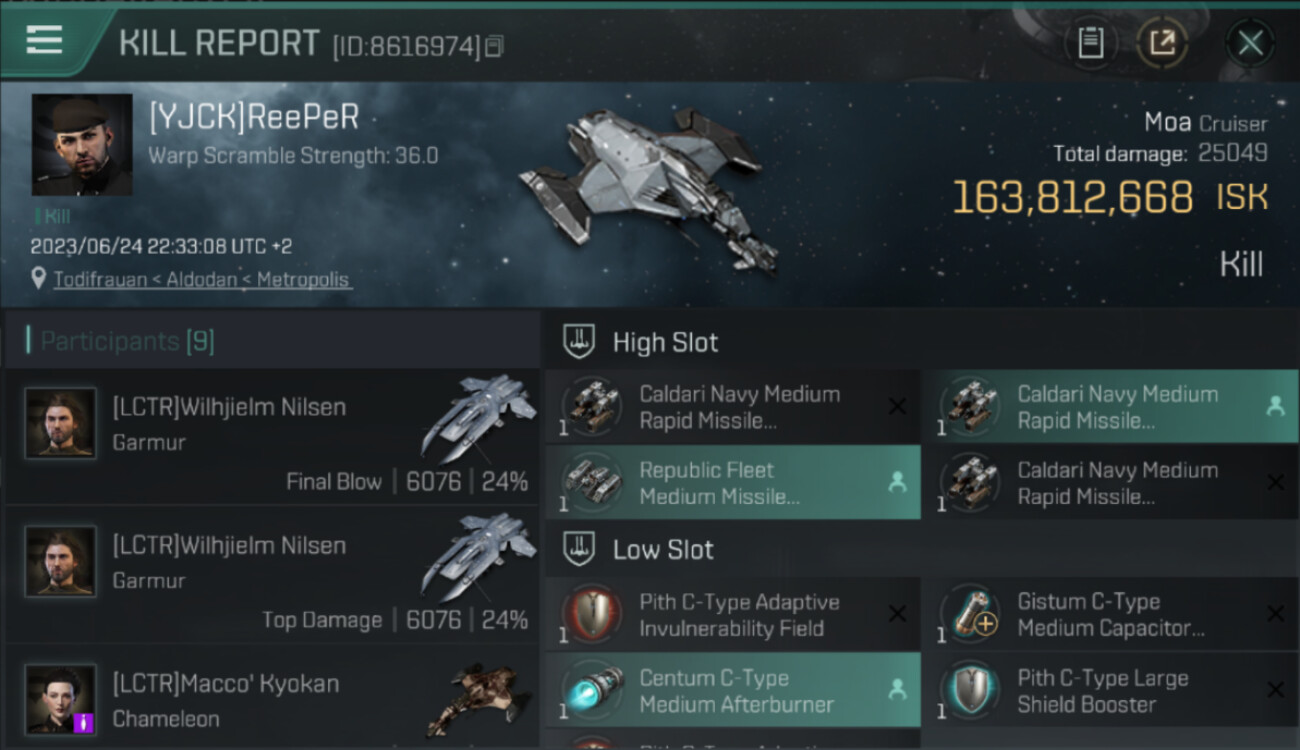1300x750 pixels.
Task: Click the Pith C-Type Adaptive Invulnerability Field icon
Action: pos(591,615)
